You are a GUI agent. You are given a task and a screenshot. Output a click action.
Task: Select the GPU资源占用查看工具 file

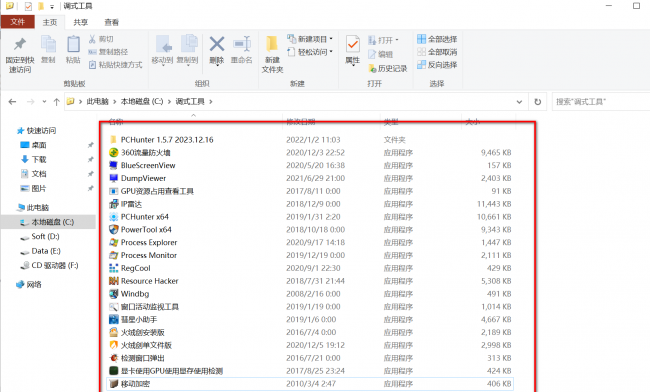coord(152,191)
